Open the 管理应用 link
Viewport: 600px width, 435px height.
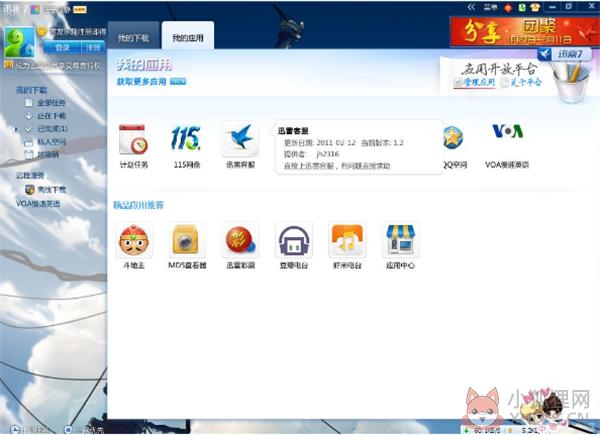(474, 82)
